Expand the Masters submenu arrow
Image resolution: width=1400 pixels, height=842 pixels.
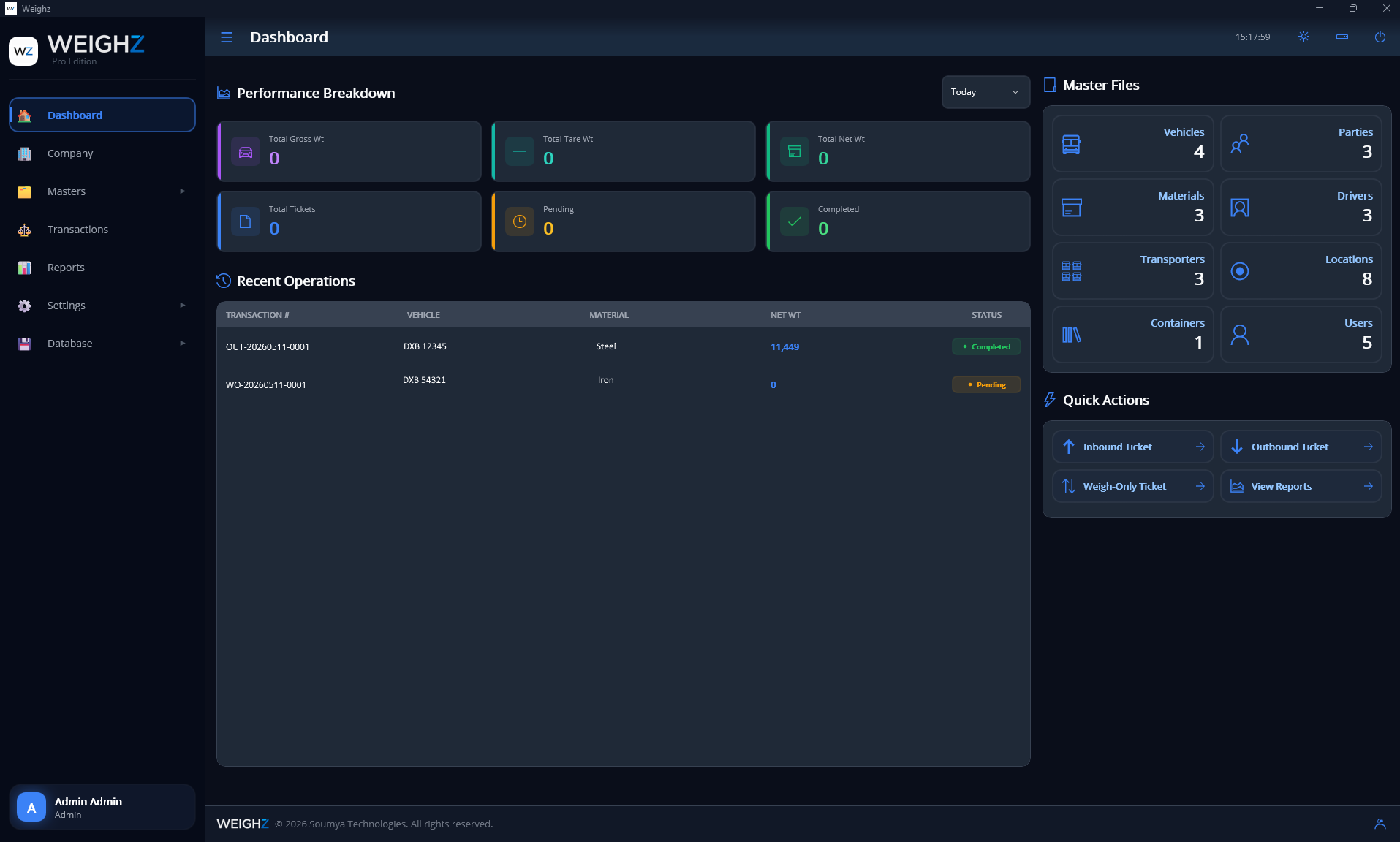(182, 191)
